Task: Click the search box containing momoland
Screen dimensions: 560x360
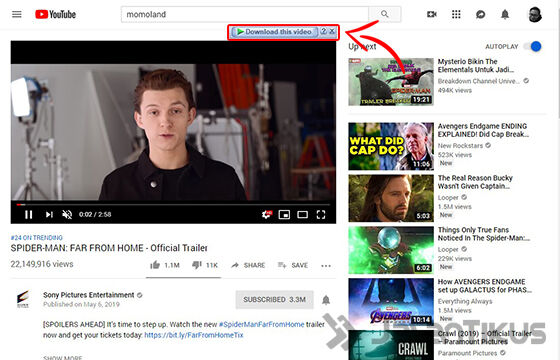Action: click(x=245, y=14)
